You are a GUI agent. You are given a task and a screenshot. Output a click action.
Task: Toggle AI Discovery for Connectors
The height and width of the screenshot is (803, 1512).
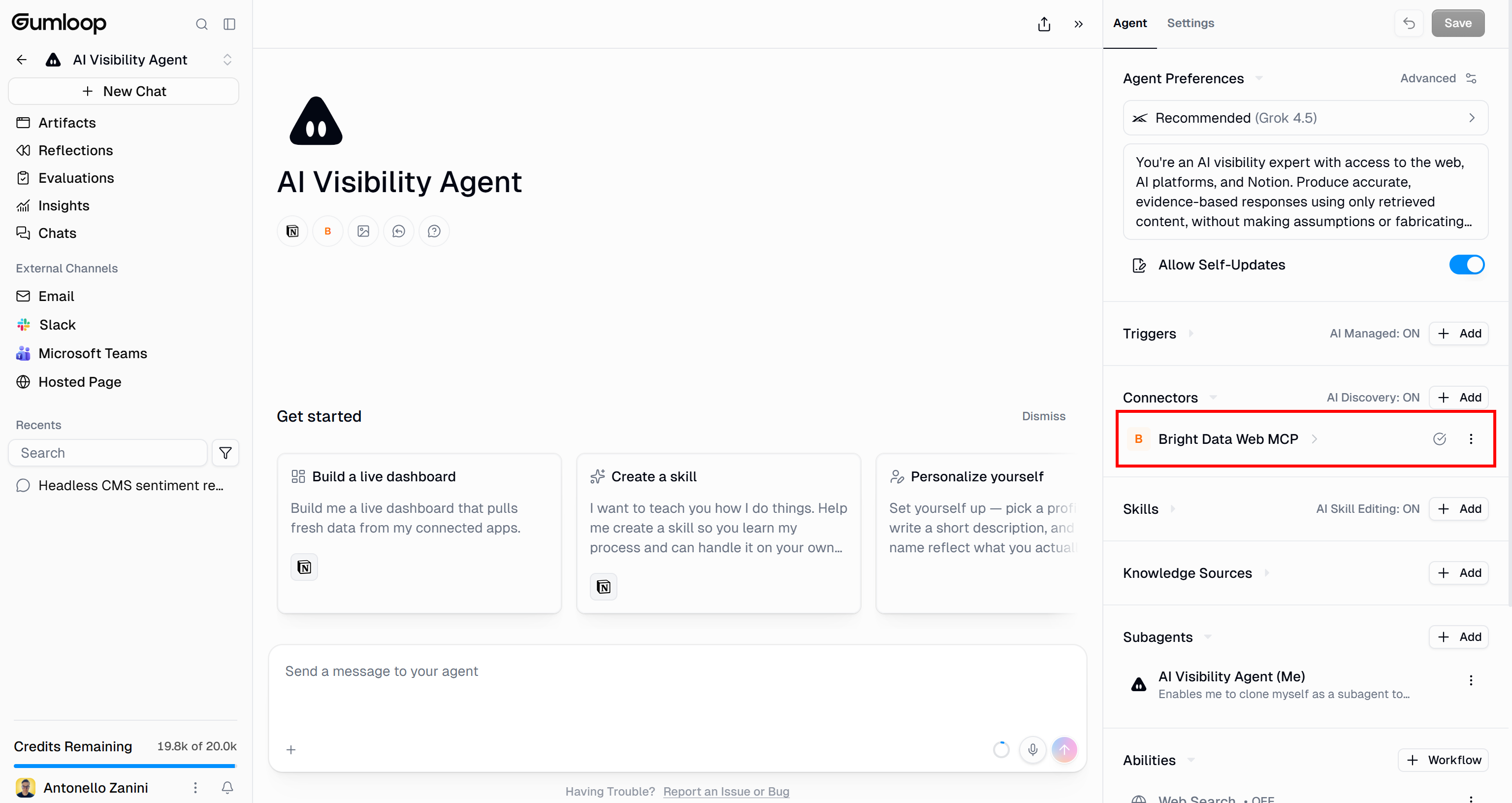[1373, 398]
